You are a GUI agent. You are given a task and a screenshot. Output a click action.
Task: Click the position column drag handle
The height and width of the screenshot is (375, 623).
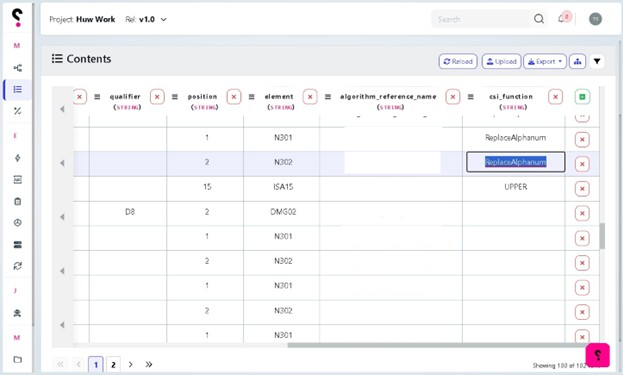175,97
